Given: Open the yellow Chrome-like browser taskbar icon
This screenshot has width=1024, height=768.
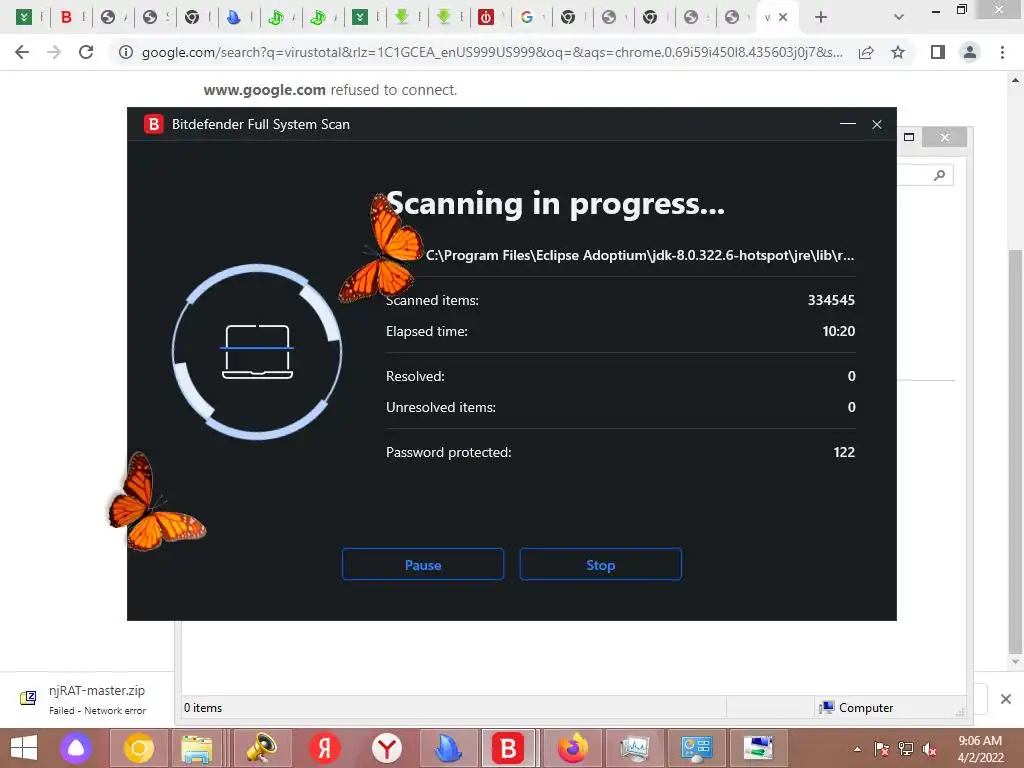Looking at the screenshot, I should [x=138, y=748].
